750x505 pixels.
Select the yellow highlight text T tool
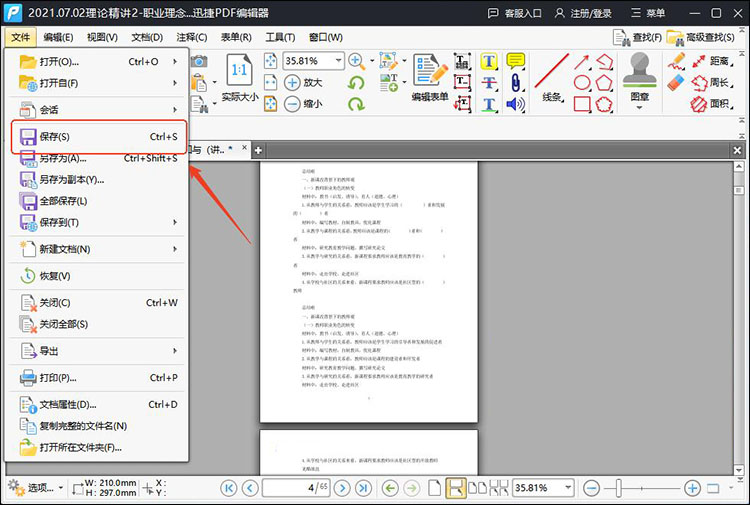click(x=489, y=61)
